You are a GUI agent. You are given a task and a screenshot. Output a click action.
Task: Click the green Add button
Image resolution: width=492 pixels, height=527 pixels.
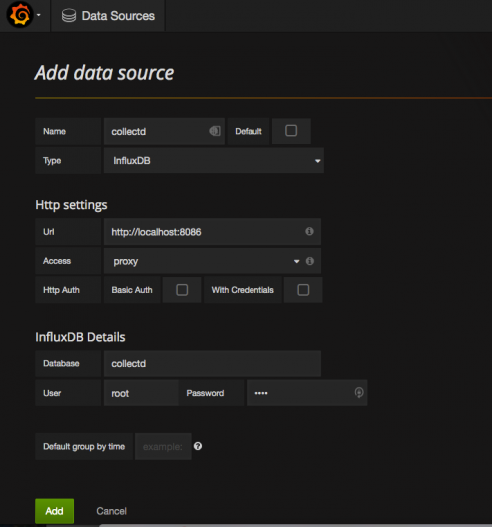coord(54,511)
